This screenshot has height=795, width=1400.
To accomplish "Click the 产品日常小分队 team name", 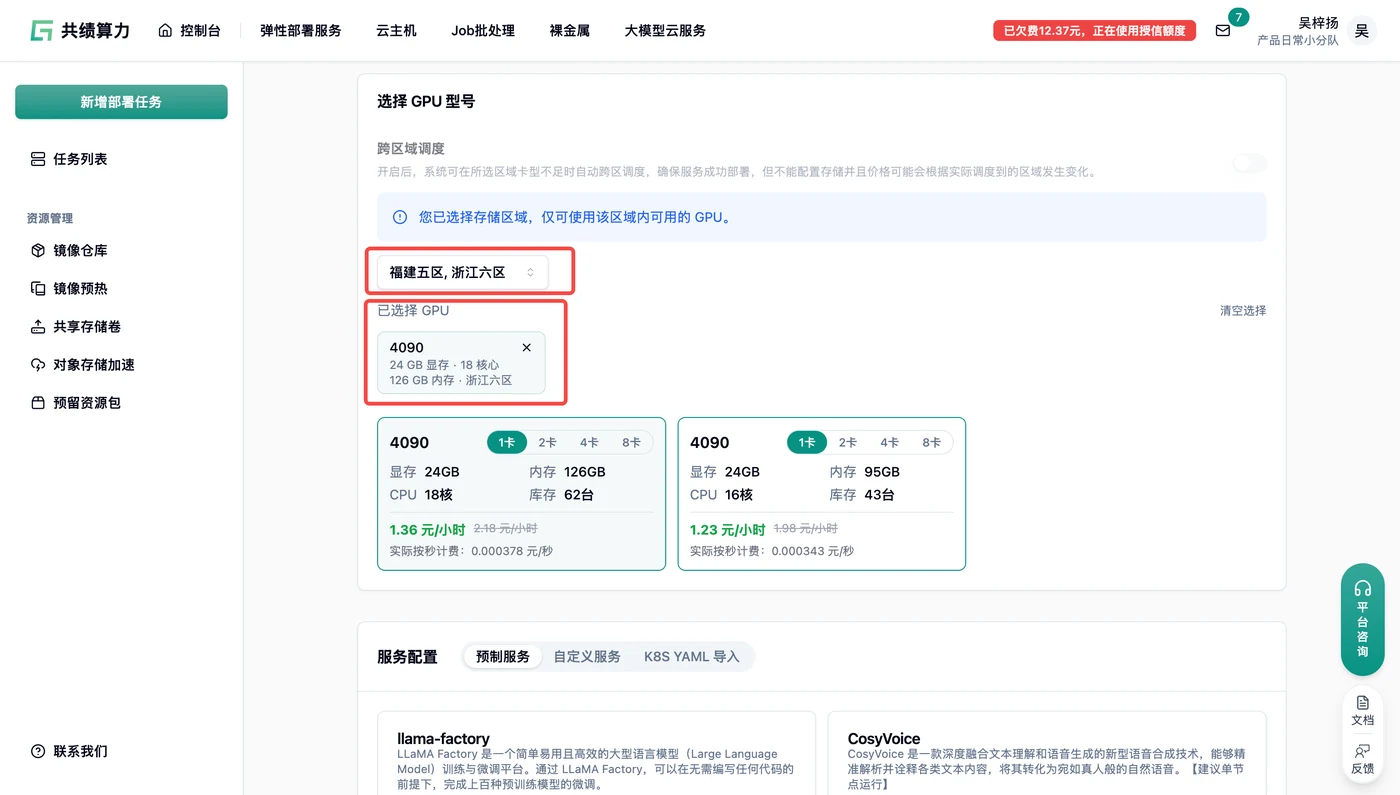I will pyautogui.click(x=1297, y=40).
